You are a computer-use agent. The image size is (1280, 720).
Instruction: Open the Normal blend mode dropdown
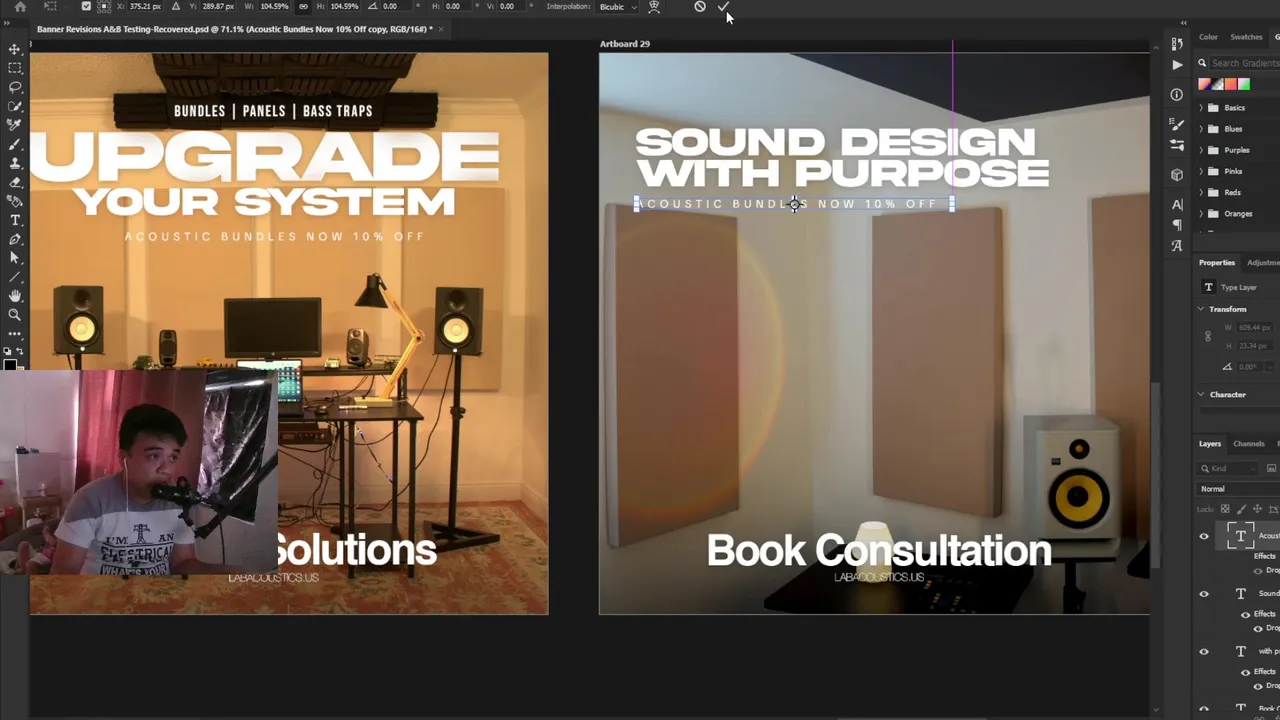click(x=1238, y=489)
